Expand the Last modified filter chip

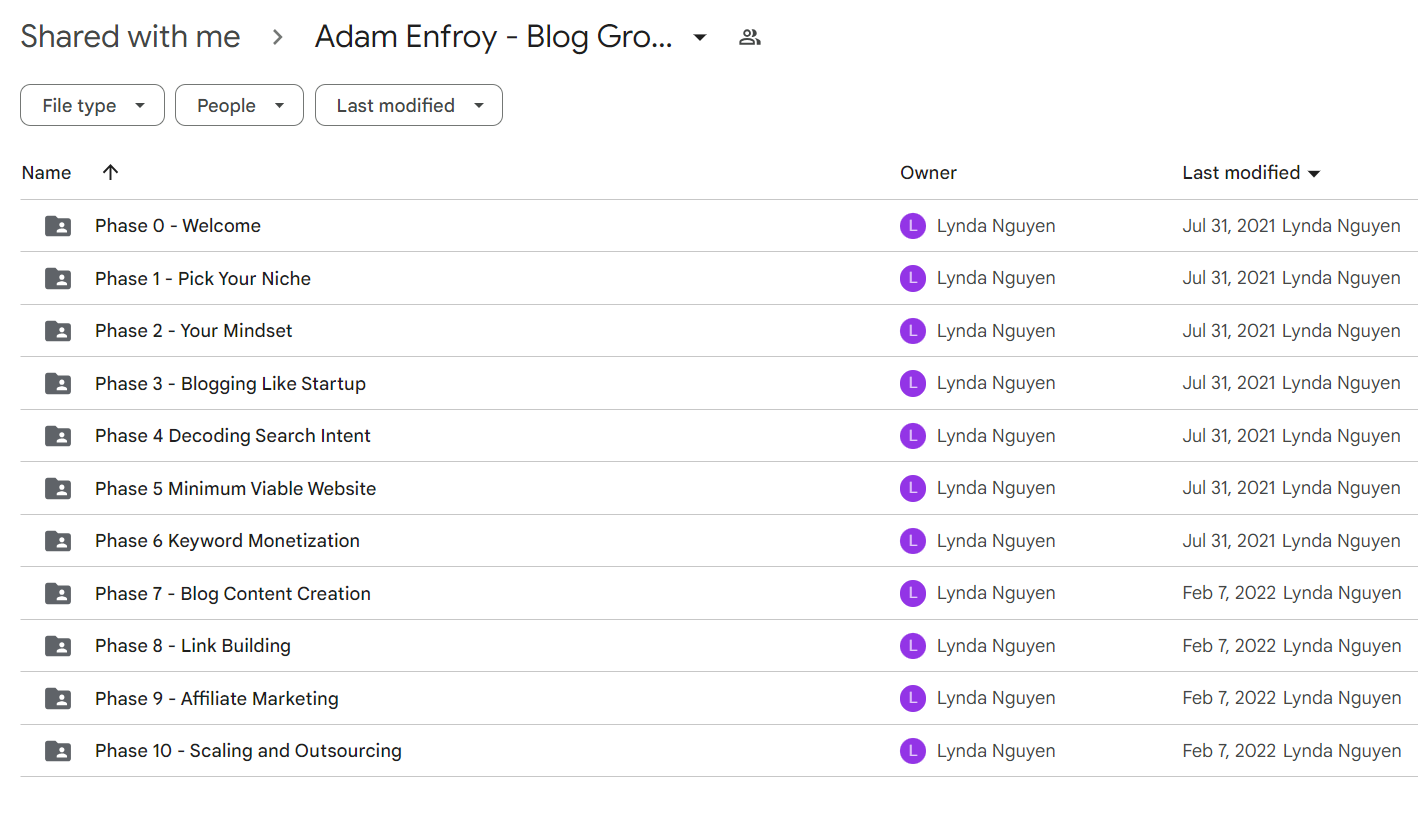[409, 105]
